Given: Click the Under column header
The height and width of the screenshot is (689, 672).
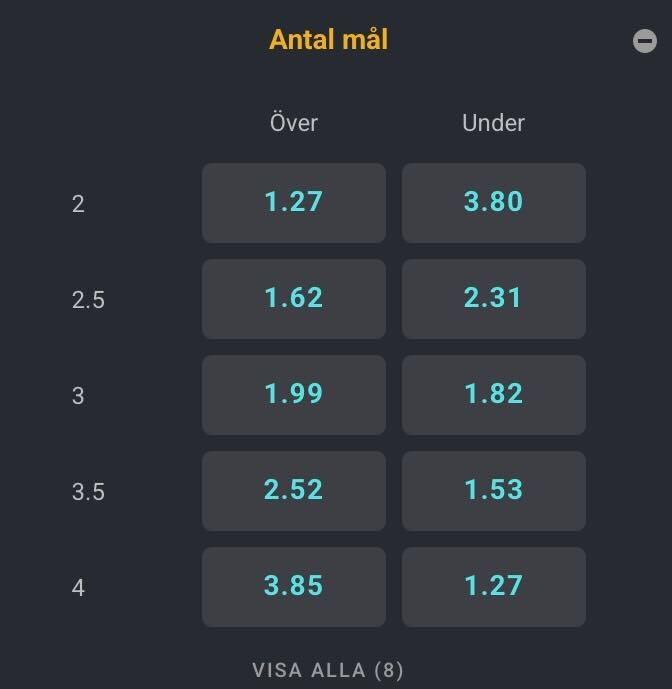Looking at the screenshot, I should (x=493, y=123).
